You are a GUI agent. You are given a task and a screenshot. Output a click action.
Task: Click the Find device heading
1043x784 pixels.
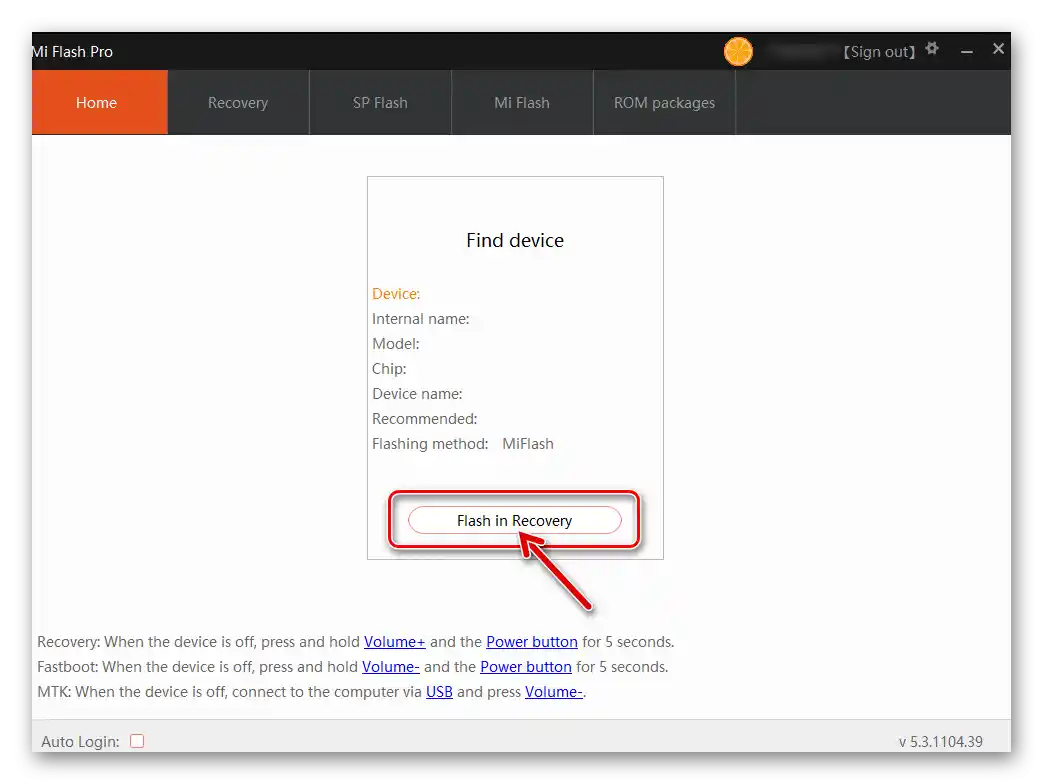[515, 240]
